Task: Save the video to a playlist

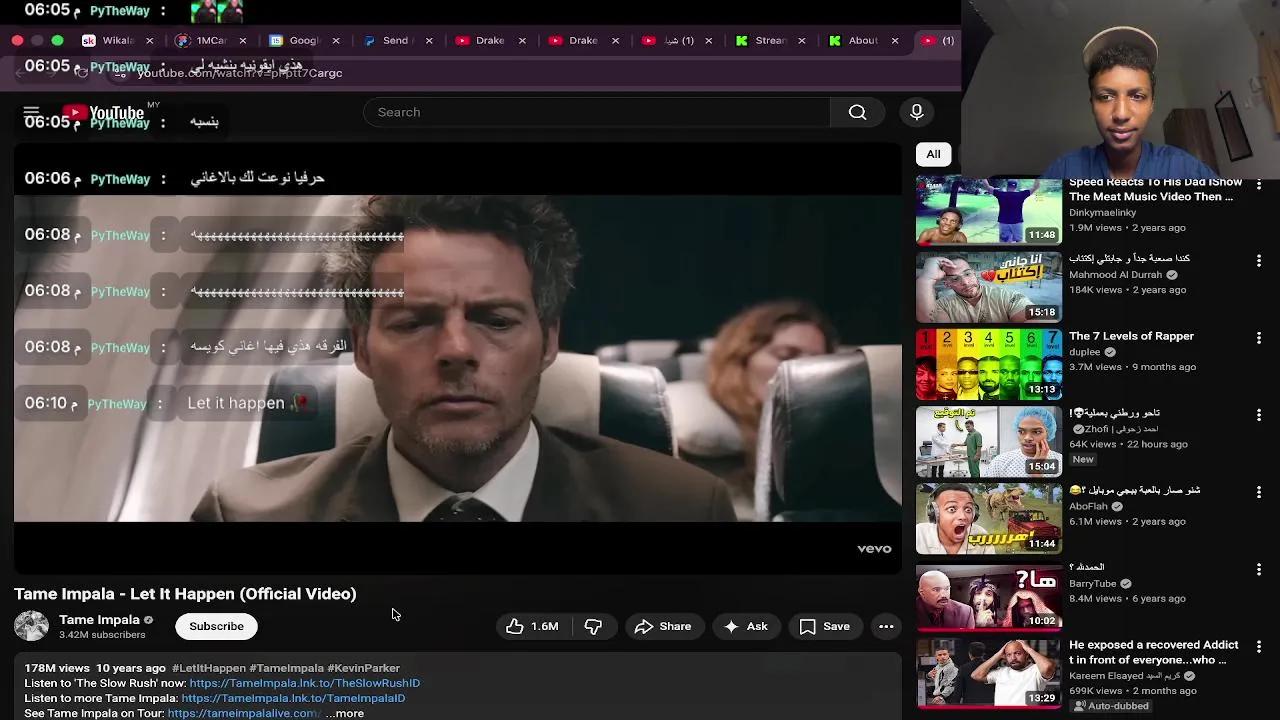Action: coord(825,626)
